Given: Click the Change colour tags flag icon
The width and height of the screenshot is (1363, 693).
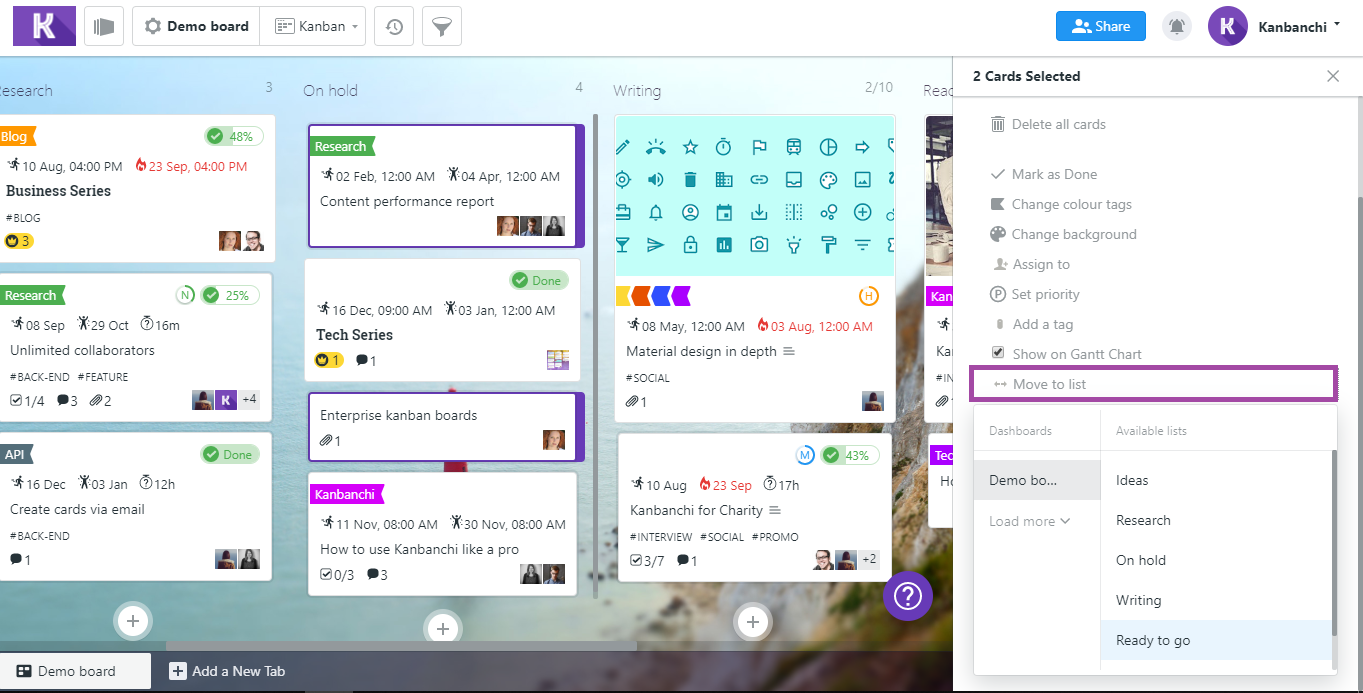Looking at the screenshot, I should (998, 204).
